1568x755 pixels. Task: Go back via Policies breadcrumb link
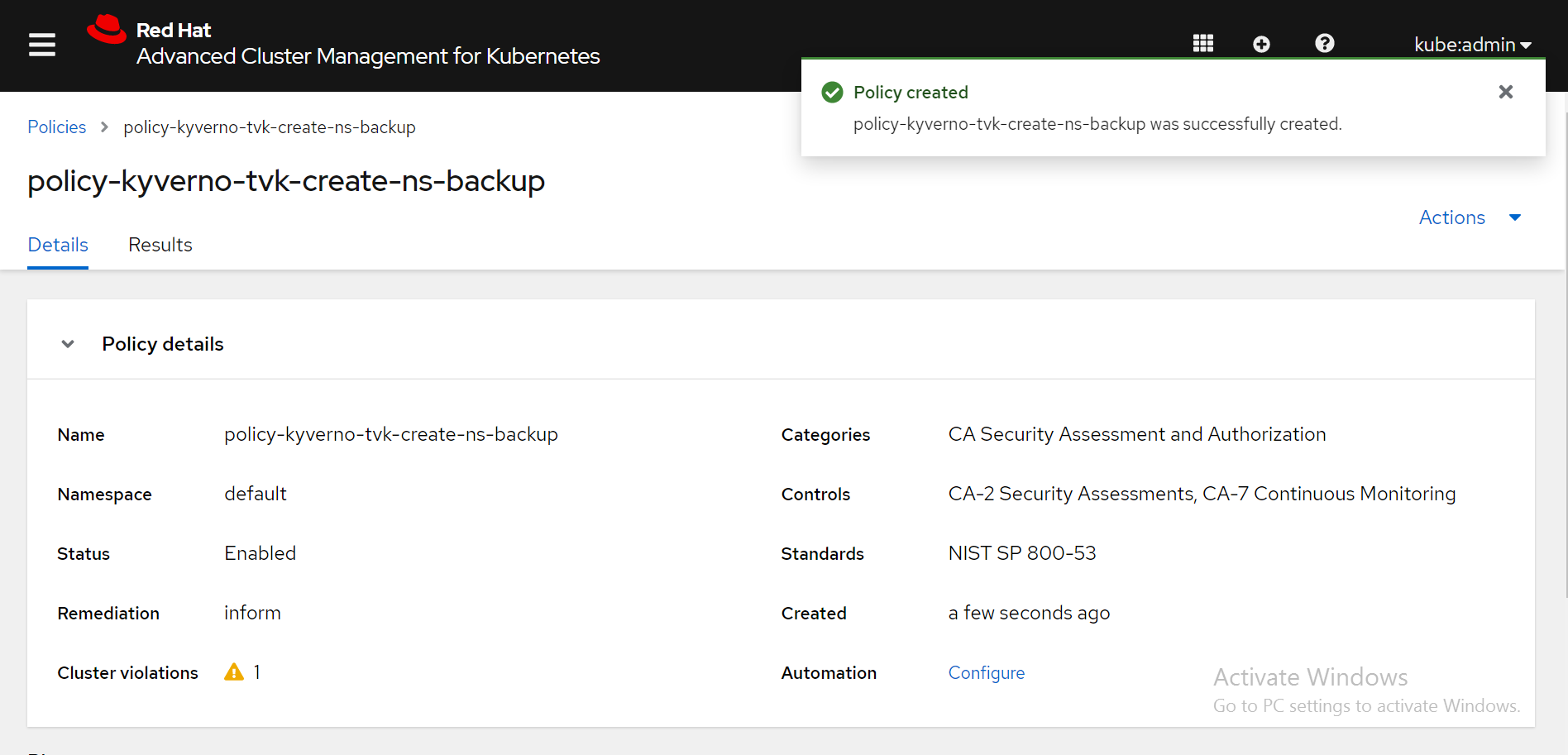tap(57, 127)
